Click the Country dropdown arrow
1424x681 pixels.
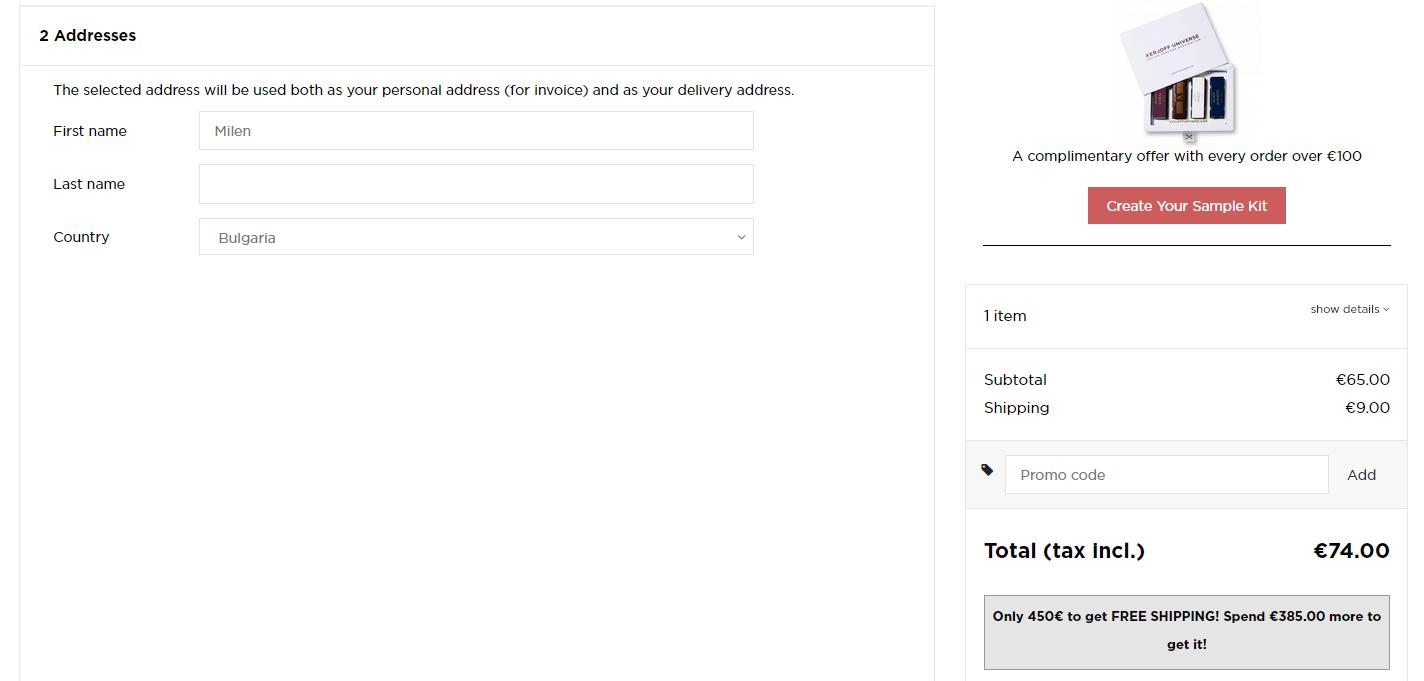(x=741, y=237)
